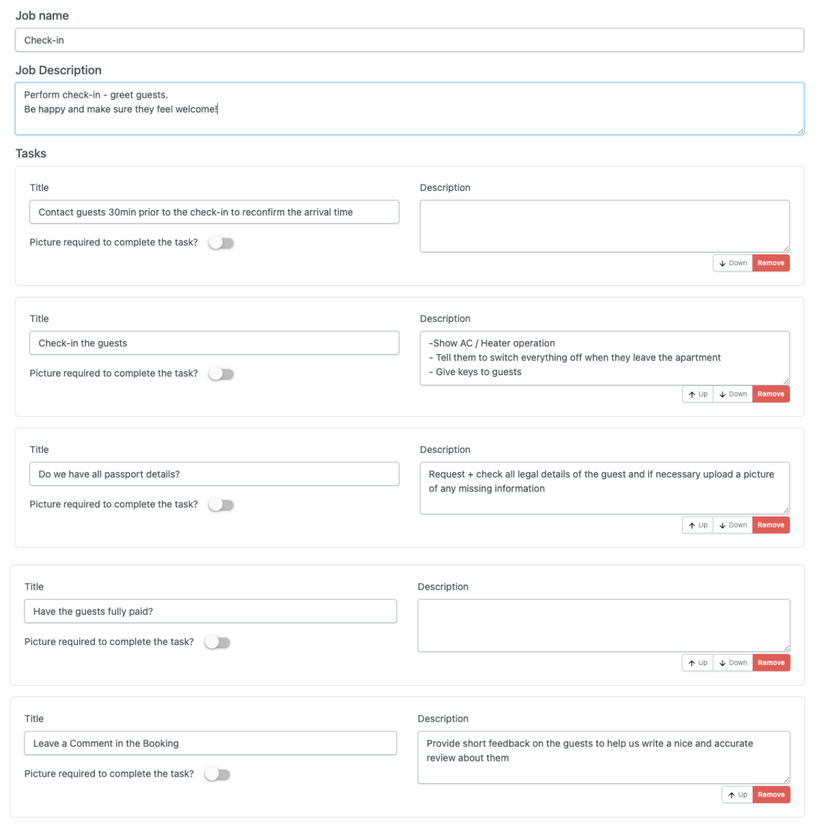Viewport: 828px width, 825px height.
Task: Remove the 'Contact guests 30min prior' task
Action: click(x=771, y=263)
